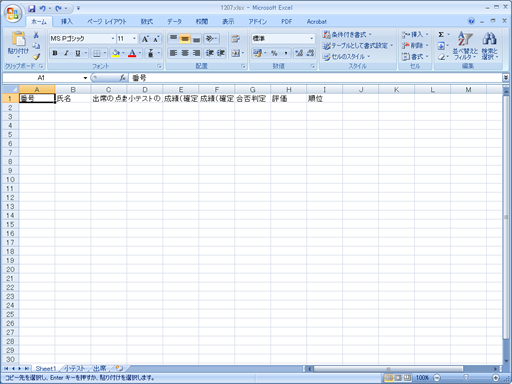Open セルのスタイル cell styles menu
The width and height of the screenshot is (512, 384).
pyautogui.click(x=346, y=57)
